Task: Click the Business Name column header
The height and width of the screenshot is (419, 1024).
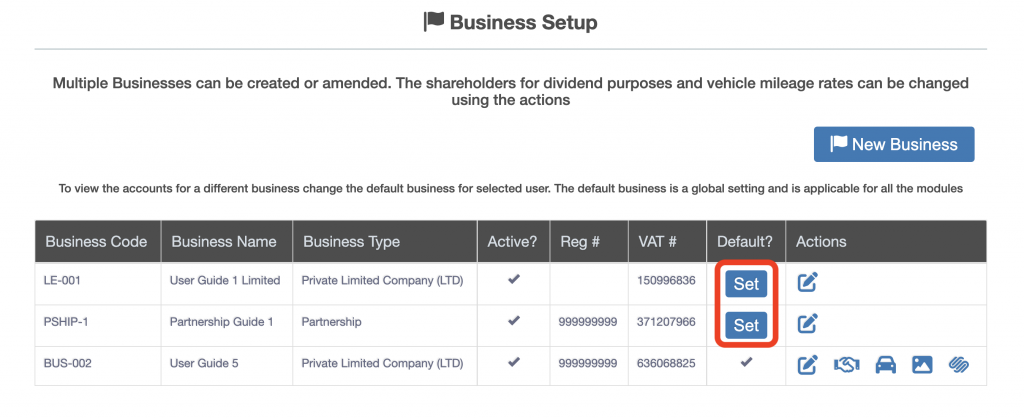Action: coord(222,241)
